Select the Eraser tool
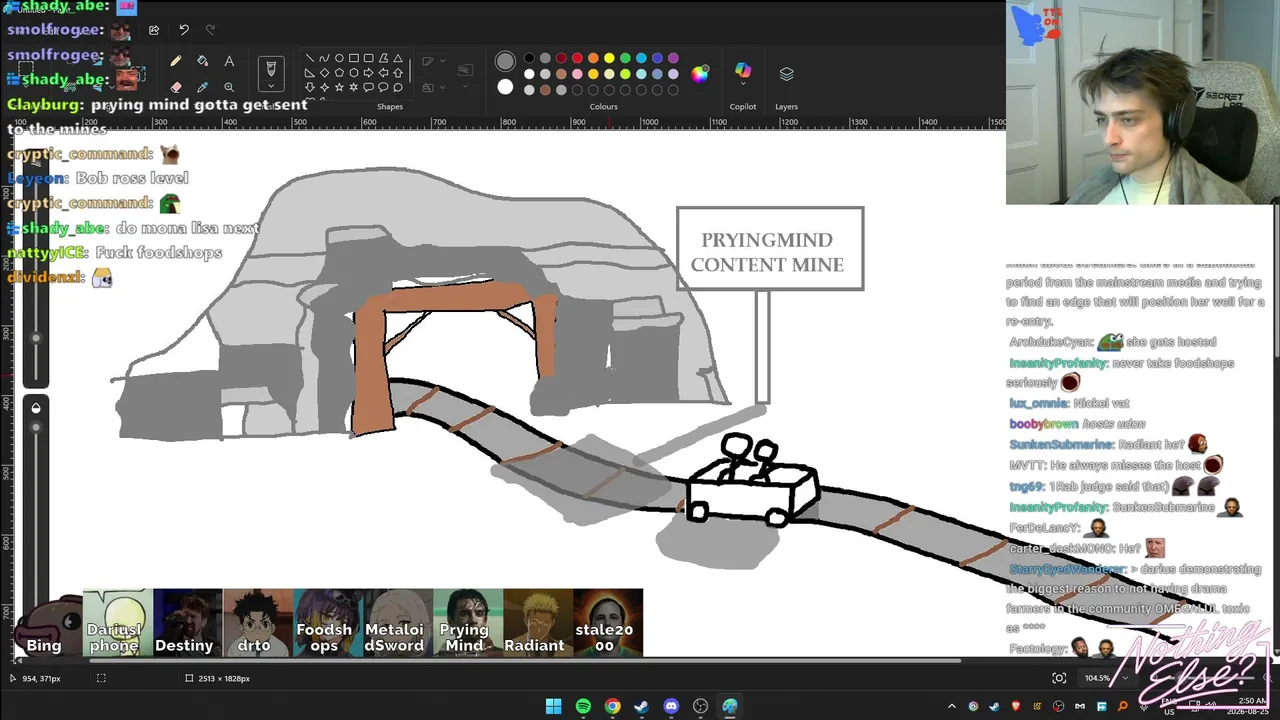This screenshot has width=1280, height=720. click(x=176, y=87)
